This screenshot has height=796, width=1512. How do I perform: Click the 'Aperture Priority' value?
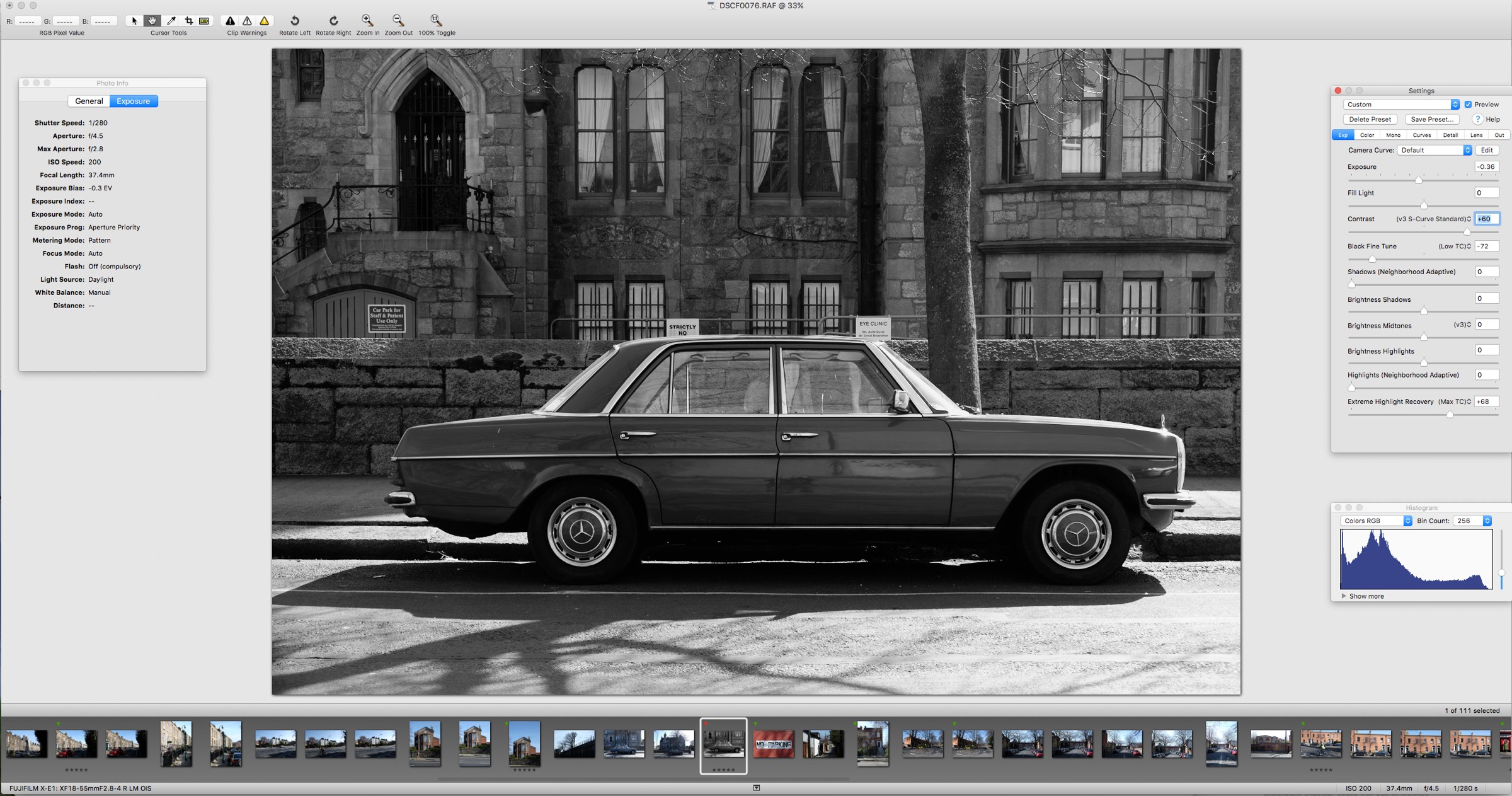pos(114,228)
